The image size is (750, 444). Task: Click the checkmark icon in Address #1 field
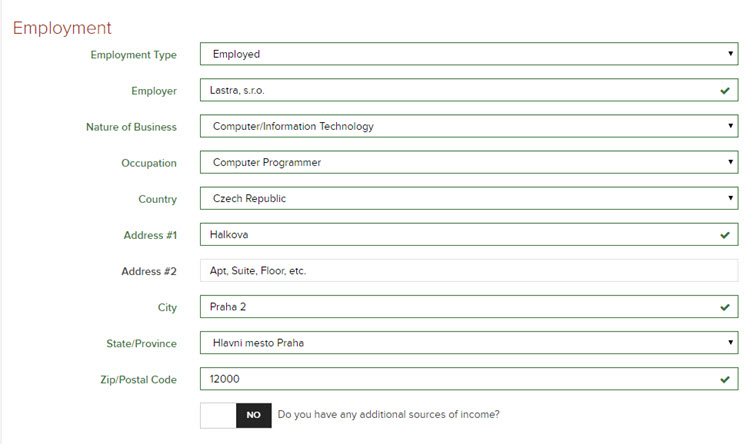tap(725, 235)
